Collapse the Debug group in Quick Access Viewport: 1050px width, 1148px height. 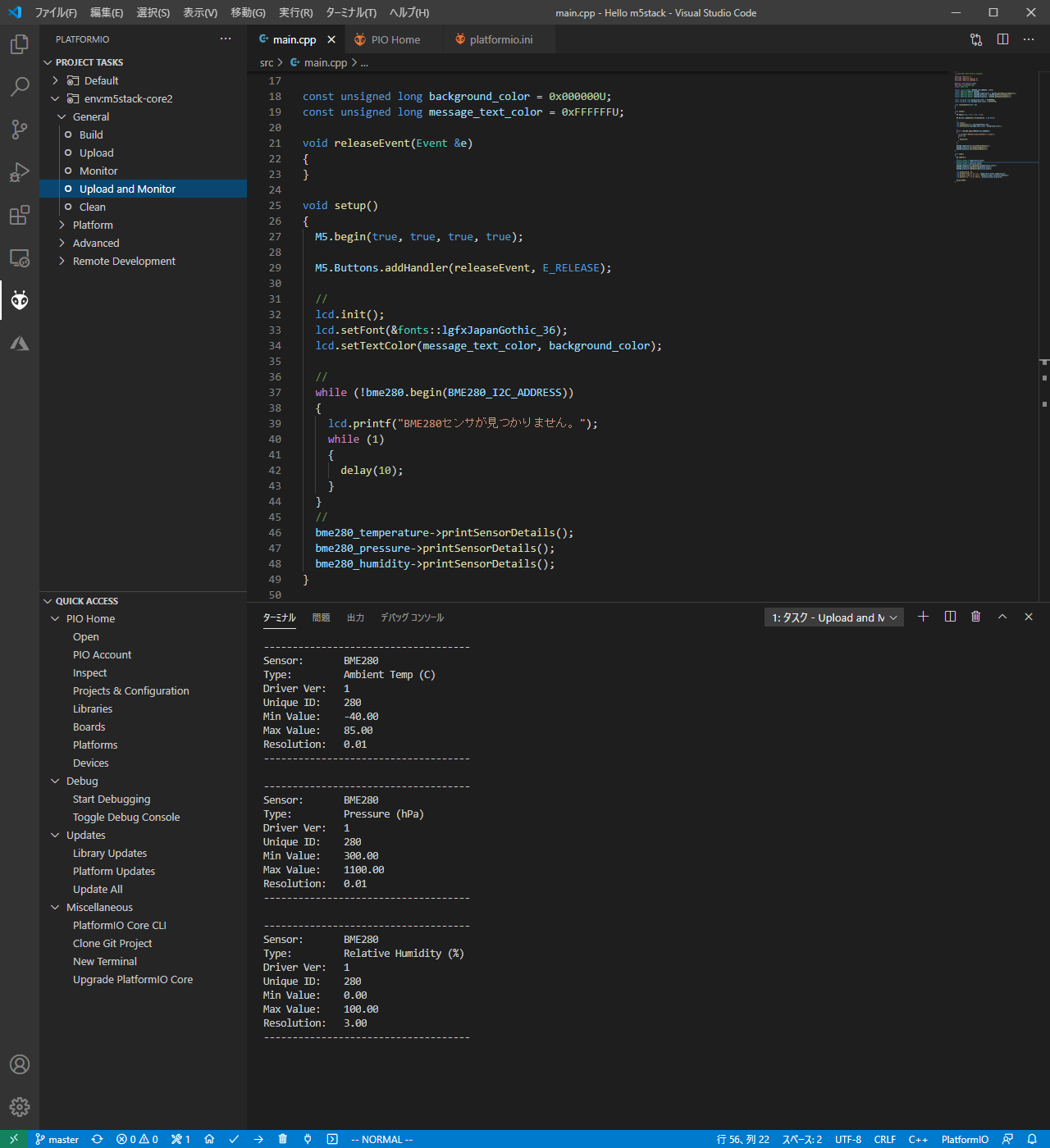(55, 781)
